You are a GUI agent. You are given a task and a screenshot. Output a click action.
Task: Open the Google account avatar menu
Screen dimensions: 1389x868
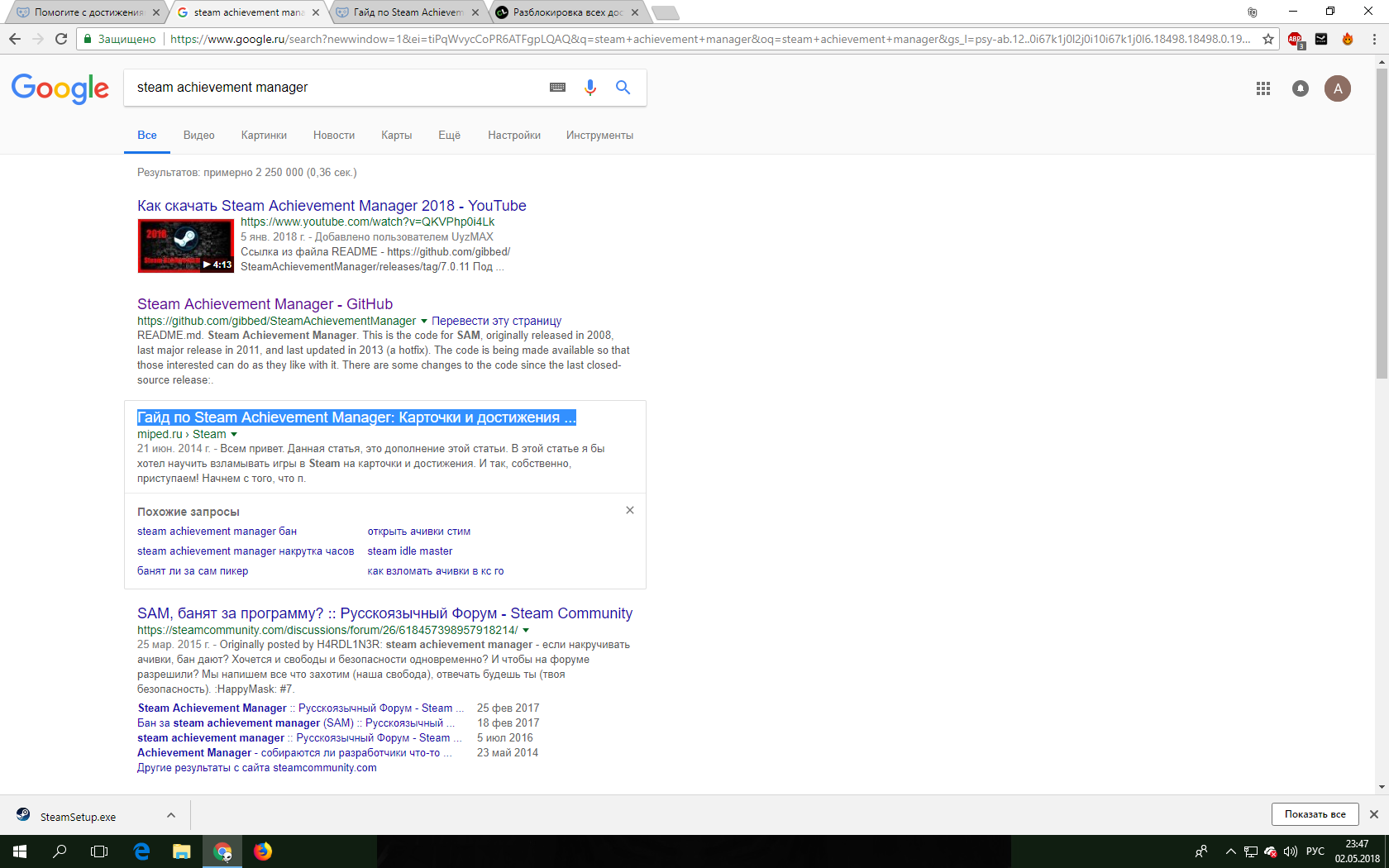1338,88
